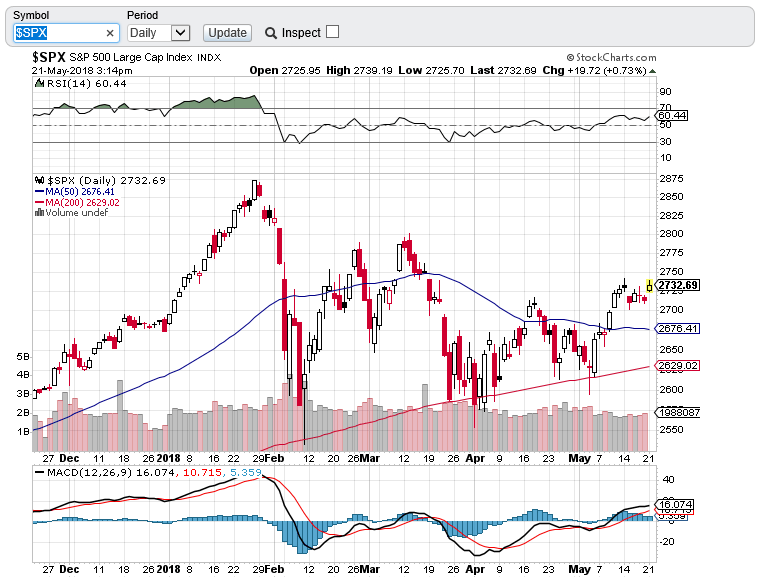Image resolution: width=761 pixels, height=581 pixels.
Task: Click the 1988087 volume axis label
Action: (678, 413)
